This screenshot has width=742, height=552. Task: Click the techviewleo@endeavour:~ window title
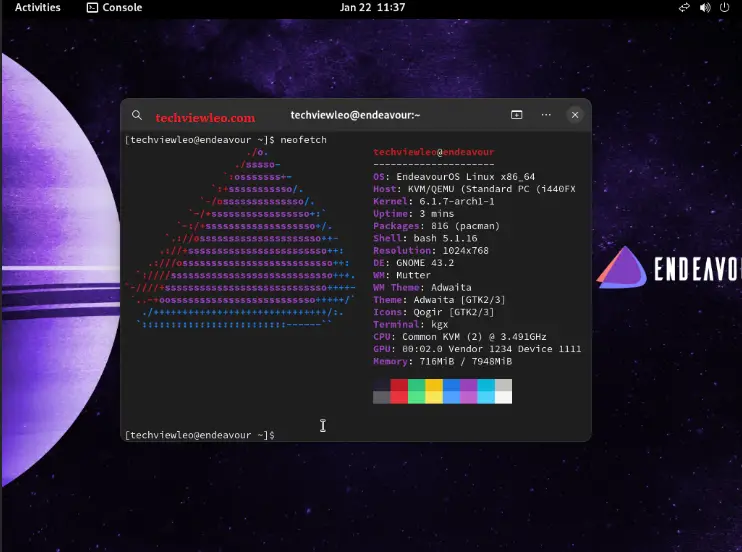[x=355, y=115]
